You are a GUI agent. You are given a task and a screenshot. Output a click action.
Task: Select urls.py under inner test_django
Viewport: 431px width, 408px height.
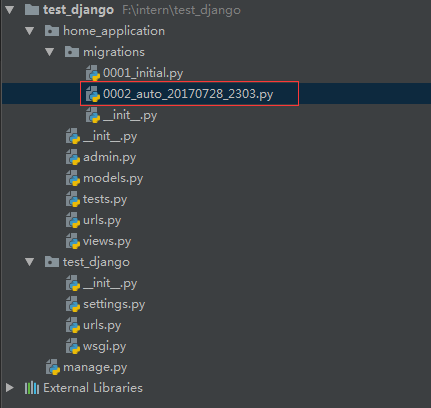[102, 325]
